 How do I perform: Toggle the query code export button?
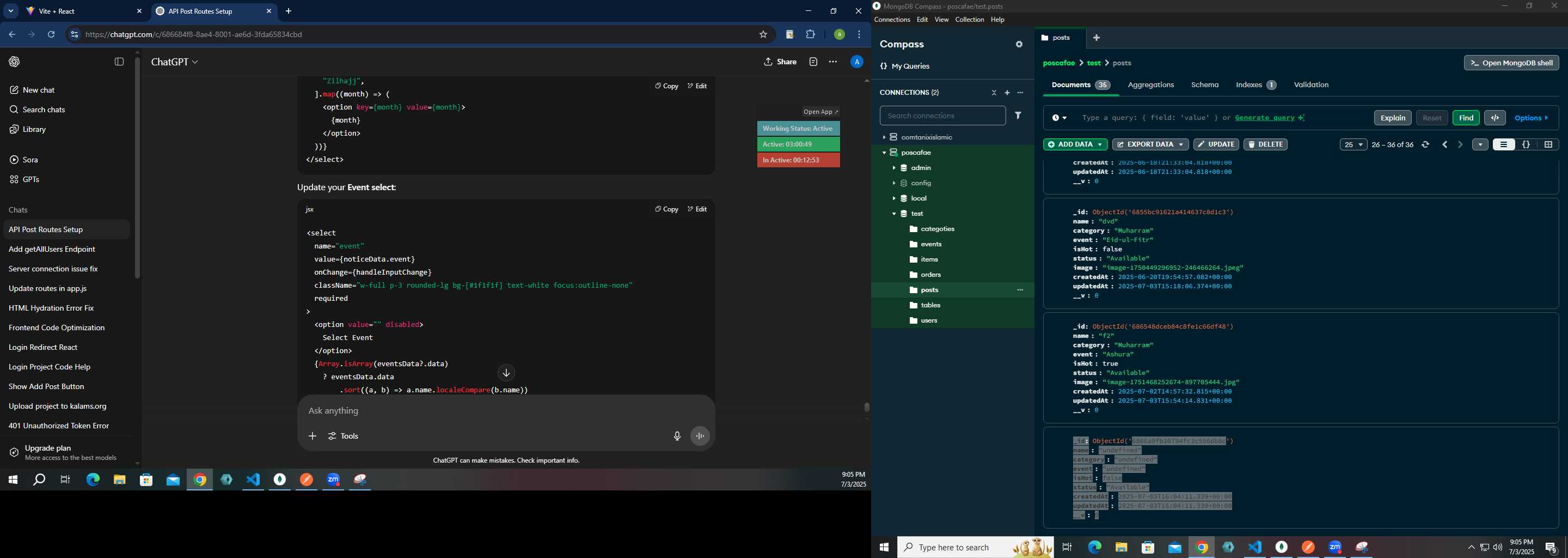point(1495,118)
